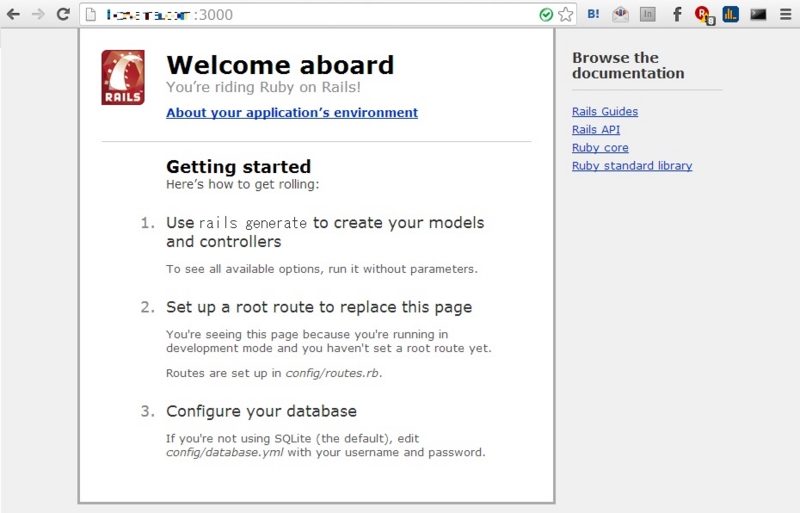Screen dimensions: 800x513
Task: Click "Here's how to get rolling:" text
Action: pyautogui.click(x=242, y=184)
